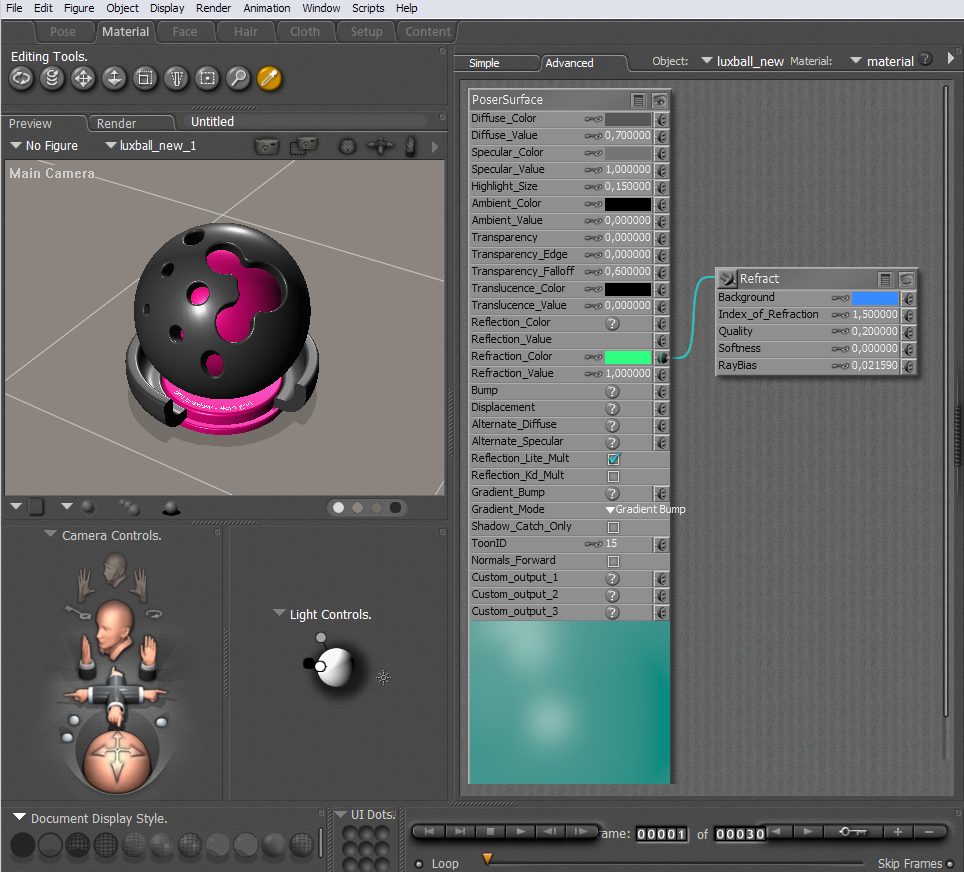This screenshot has width=964, height=872.
Task: Select the Taper editing tool
Action: (176, 78)
